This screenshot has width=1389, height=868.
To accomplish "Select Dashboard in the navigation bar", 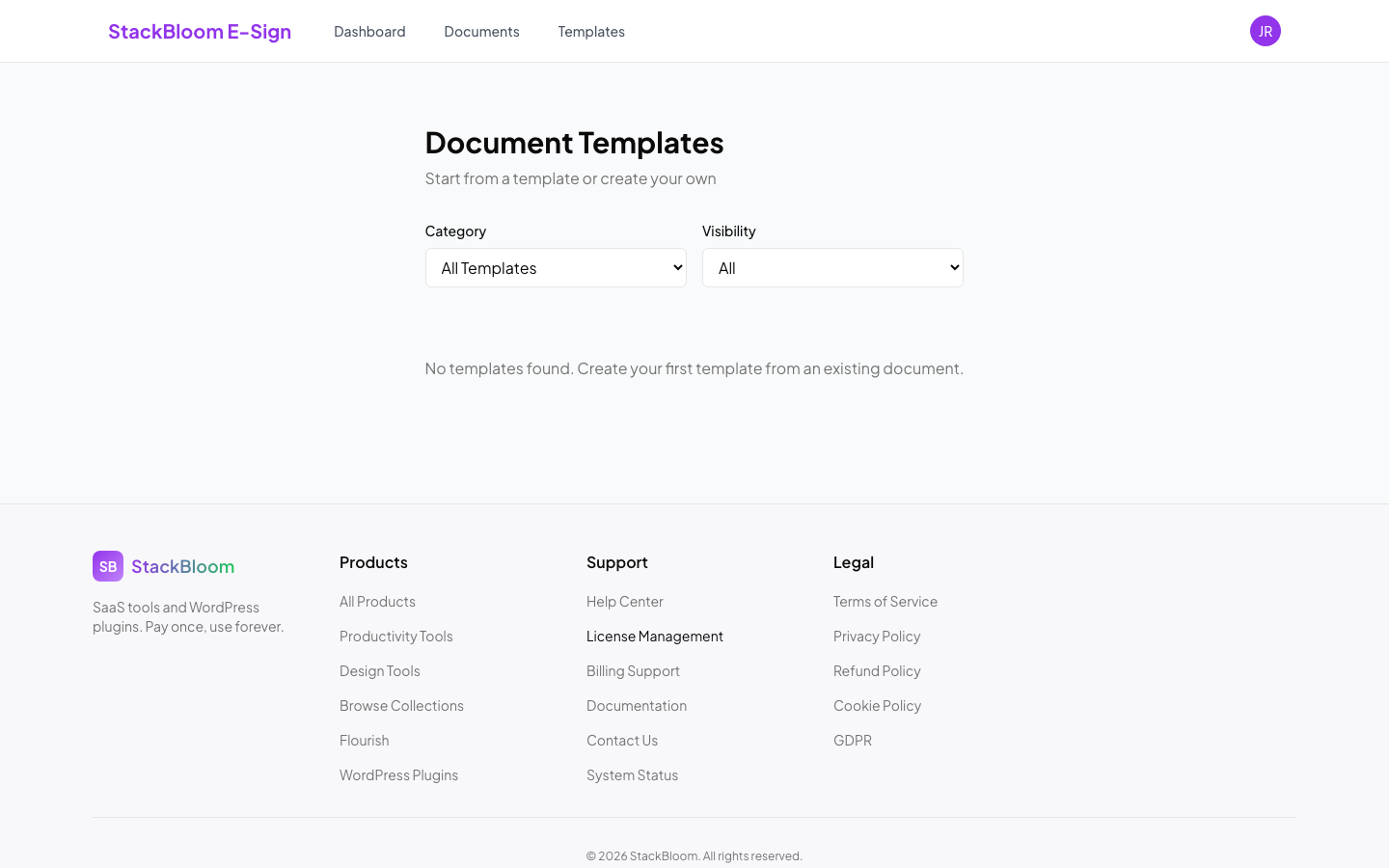I will (x=369, y=31).
